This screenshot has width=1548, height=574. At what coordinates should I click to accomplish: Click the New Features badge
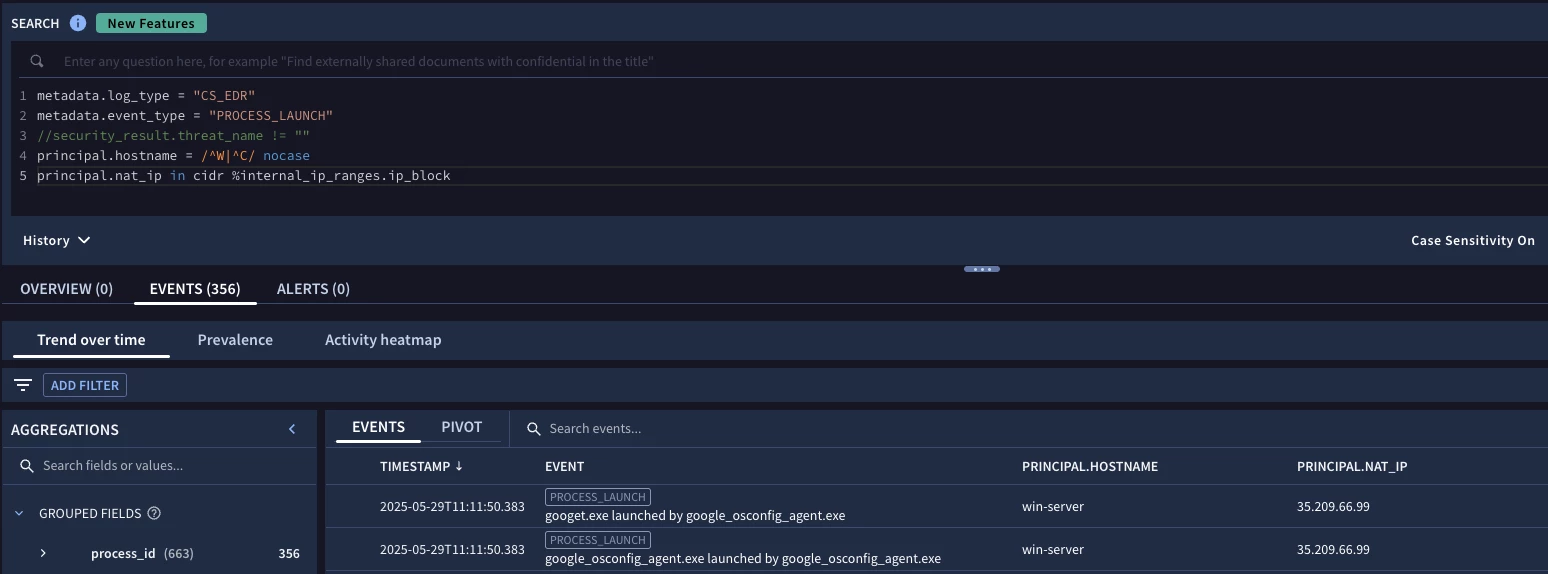pos(151,23)
